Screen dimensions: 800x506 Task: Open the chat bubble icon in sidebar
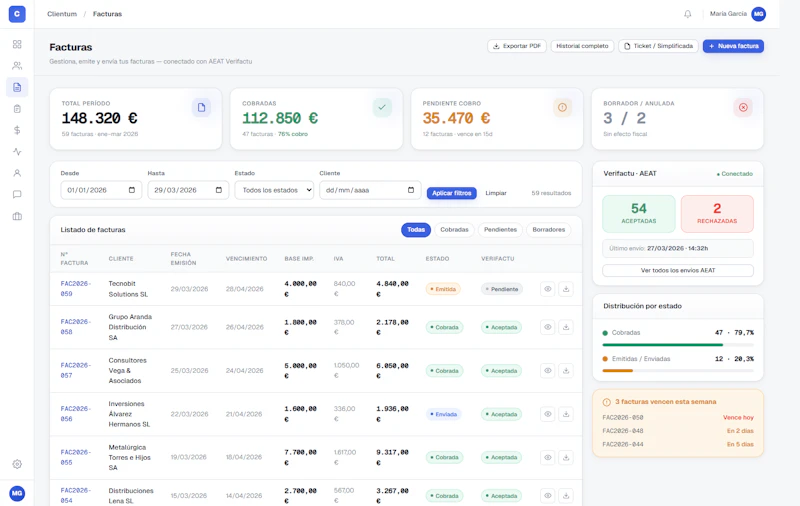point(17,194)
